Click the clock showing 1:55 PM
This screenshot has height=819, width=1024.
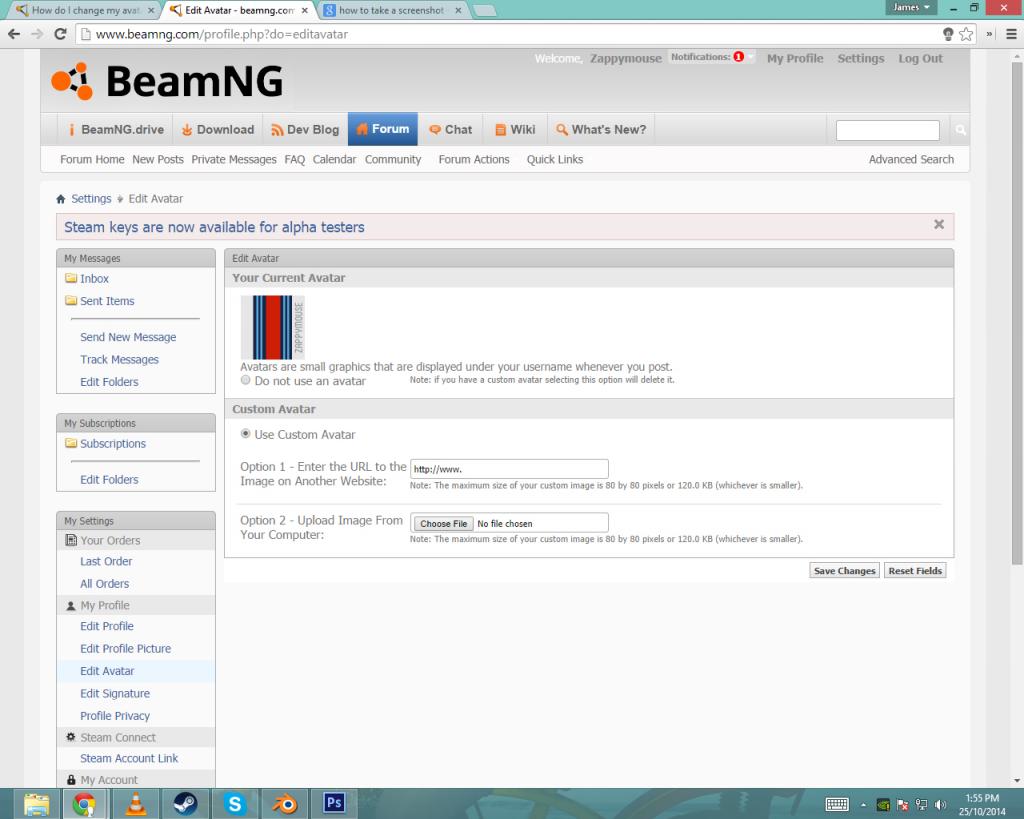tap(982, 798)
